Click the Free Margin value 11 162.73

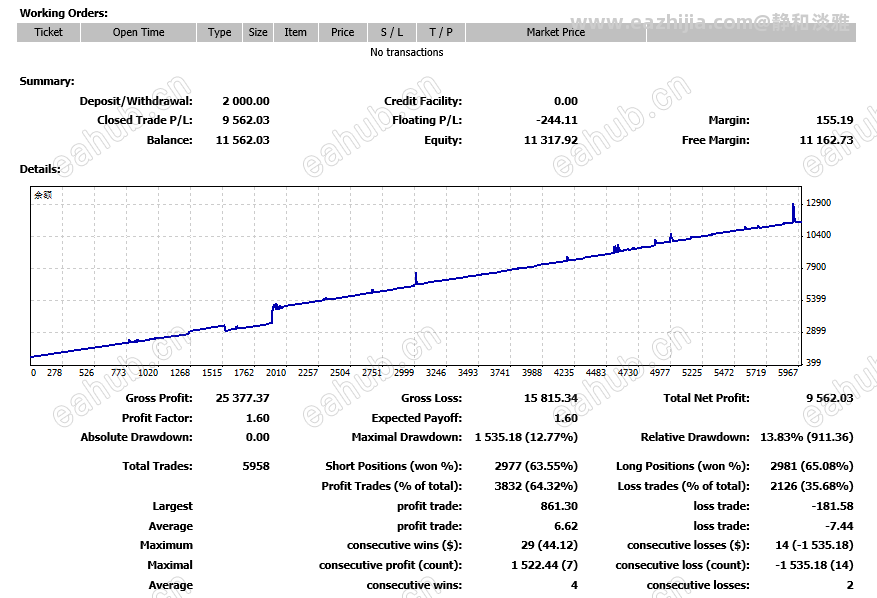827,140
